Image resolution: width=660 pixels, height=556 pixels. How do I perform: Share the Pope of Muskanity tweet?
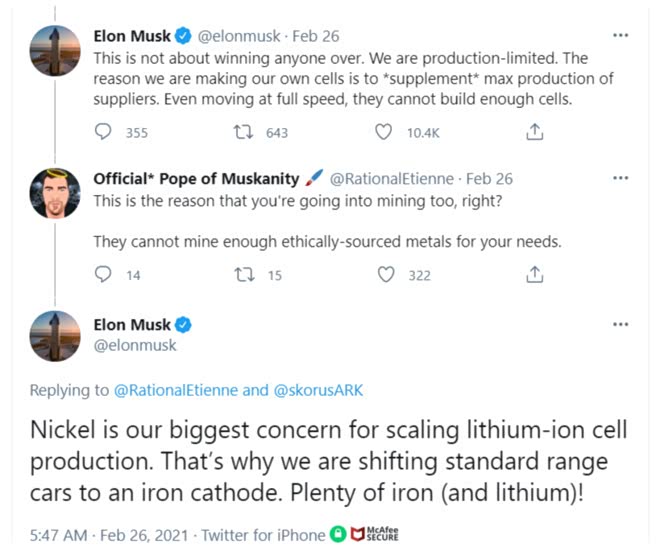click(x=534, y=275)
